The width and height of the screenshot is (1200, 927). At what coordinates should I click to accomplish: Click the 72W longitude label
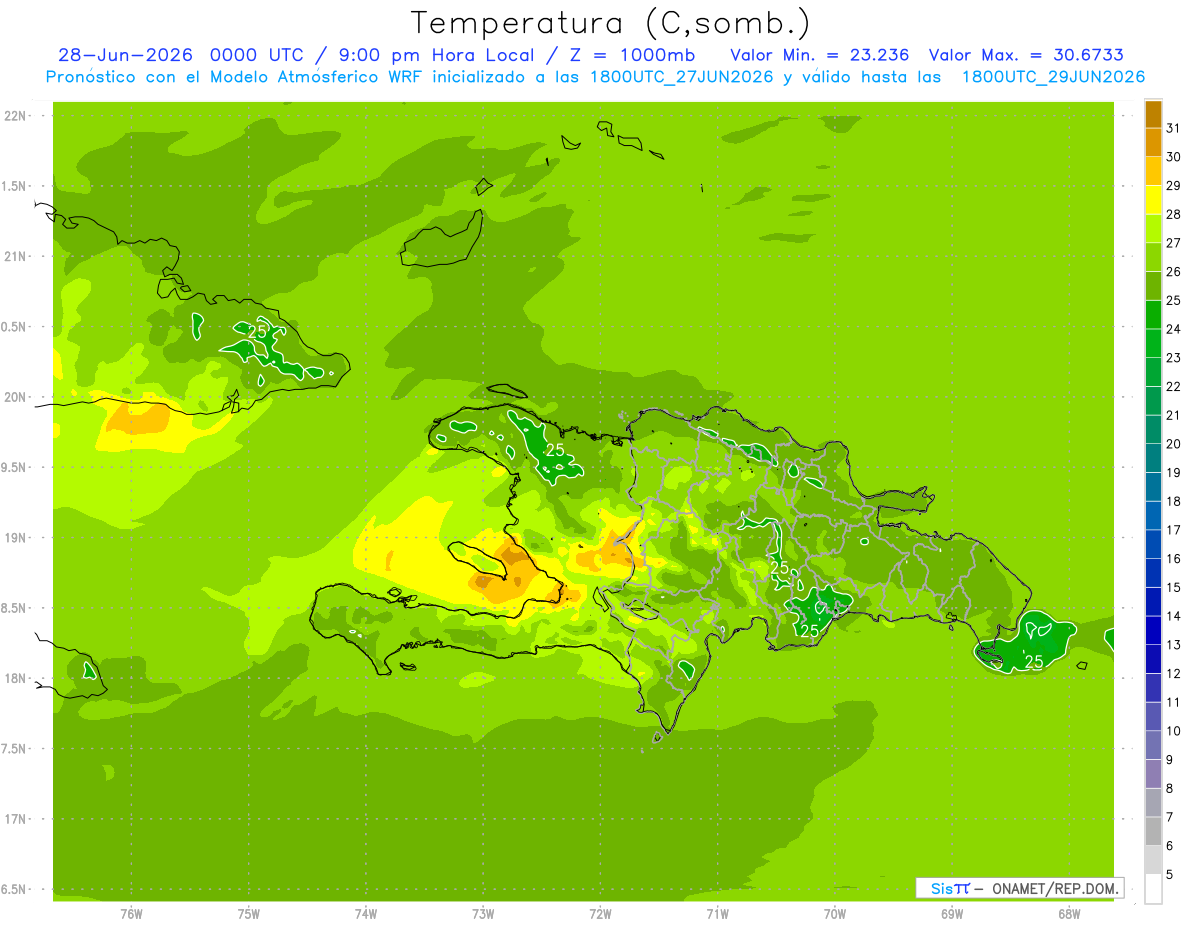point(600,913)
